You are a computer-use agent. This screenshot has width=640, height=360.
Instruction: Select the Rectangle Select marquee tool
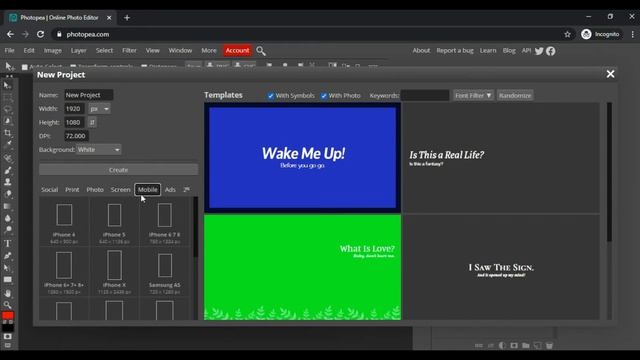pos(7,98)
